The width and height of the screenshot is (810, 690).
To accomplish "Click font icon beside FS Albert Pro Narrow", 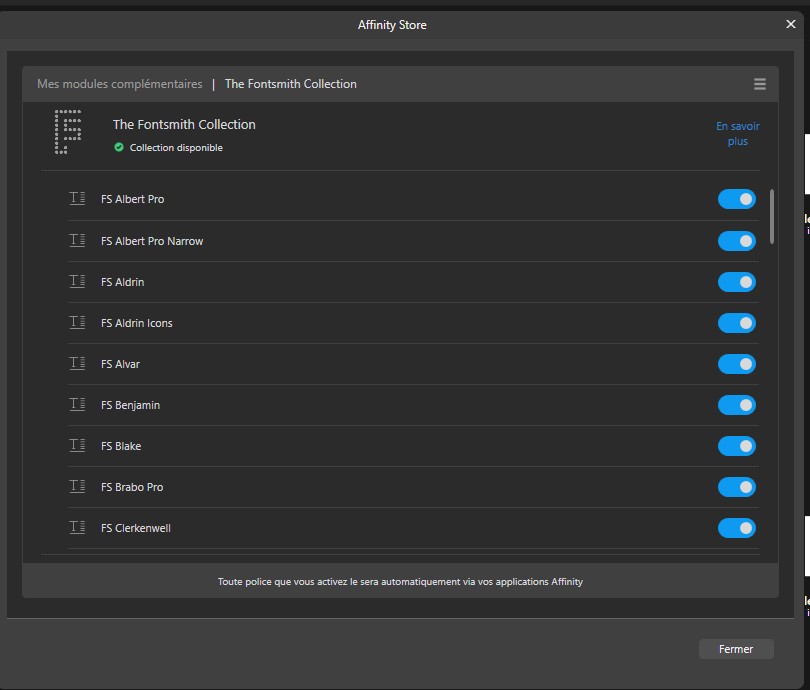I will 77,240.
